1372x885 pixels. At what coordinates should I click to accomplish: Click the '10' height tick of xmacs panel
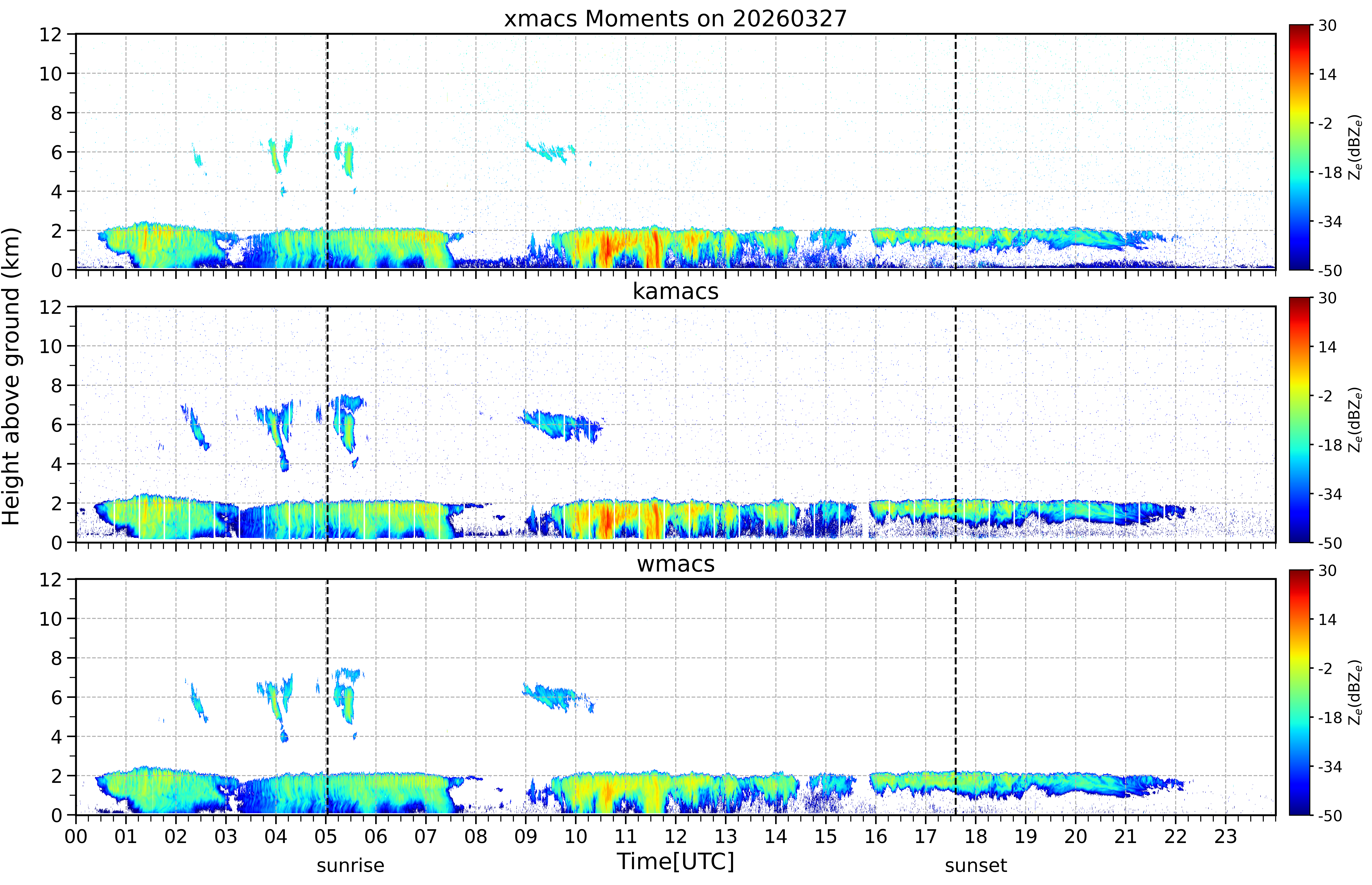click(x=51, y=74)
